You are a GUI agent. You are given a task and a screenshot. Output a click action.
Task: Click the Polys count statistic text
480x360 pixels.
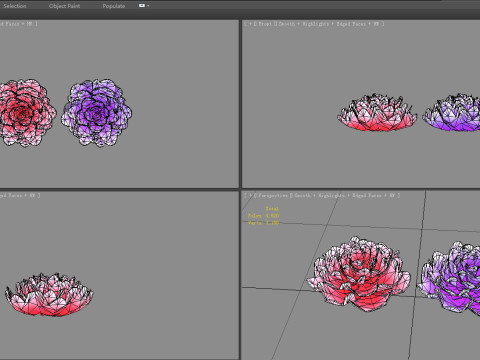(x=264, y=216)
